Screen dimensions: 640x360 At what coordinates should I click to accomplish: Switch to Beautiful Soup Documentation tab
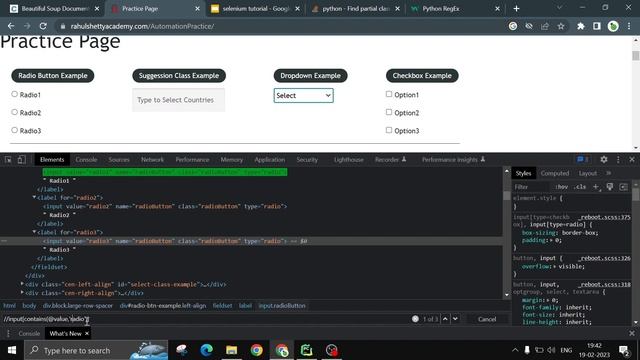[55, 9]
